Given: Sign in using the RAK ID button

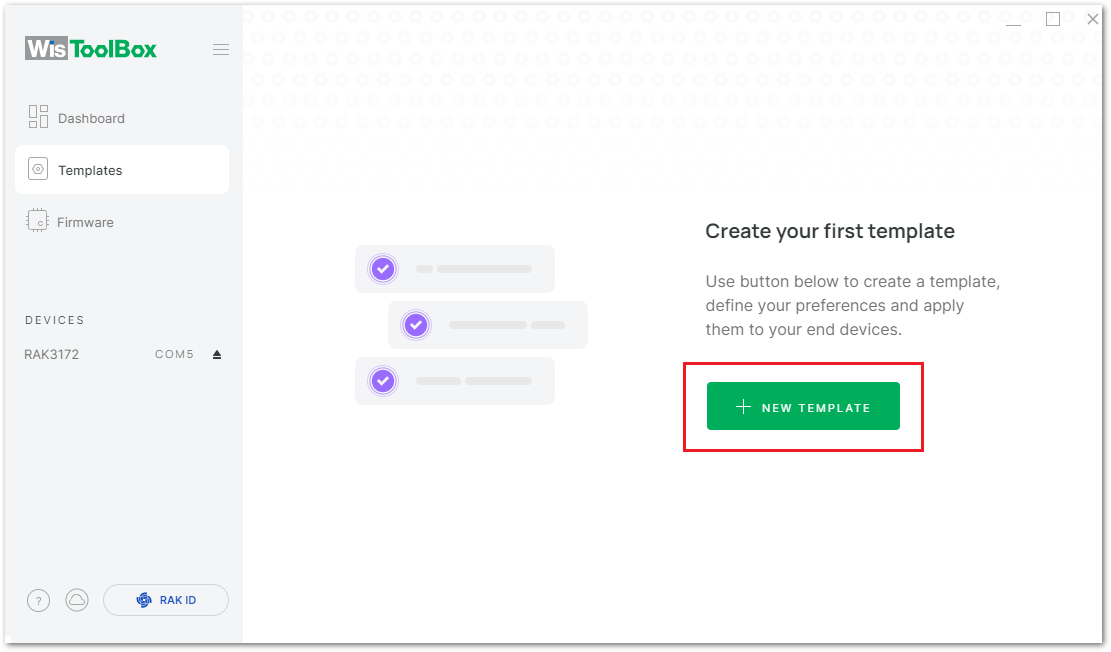Looking at the screenshot, I should coord(166,600).
